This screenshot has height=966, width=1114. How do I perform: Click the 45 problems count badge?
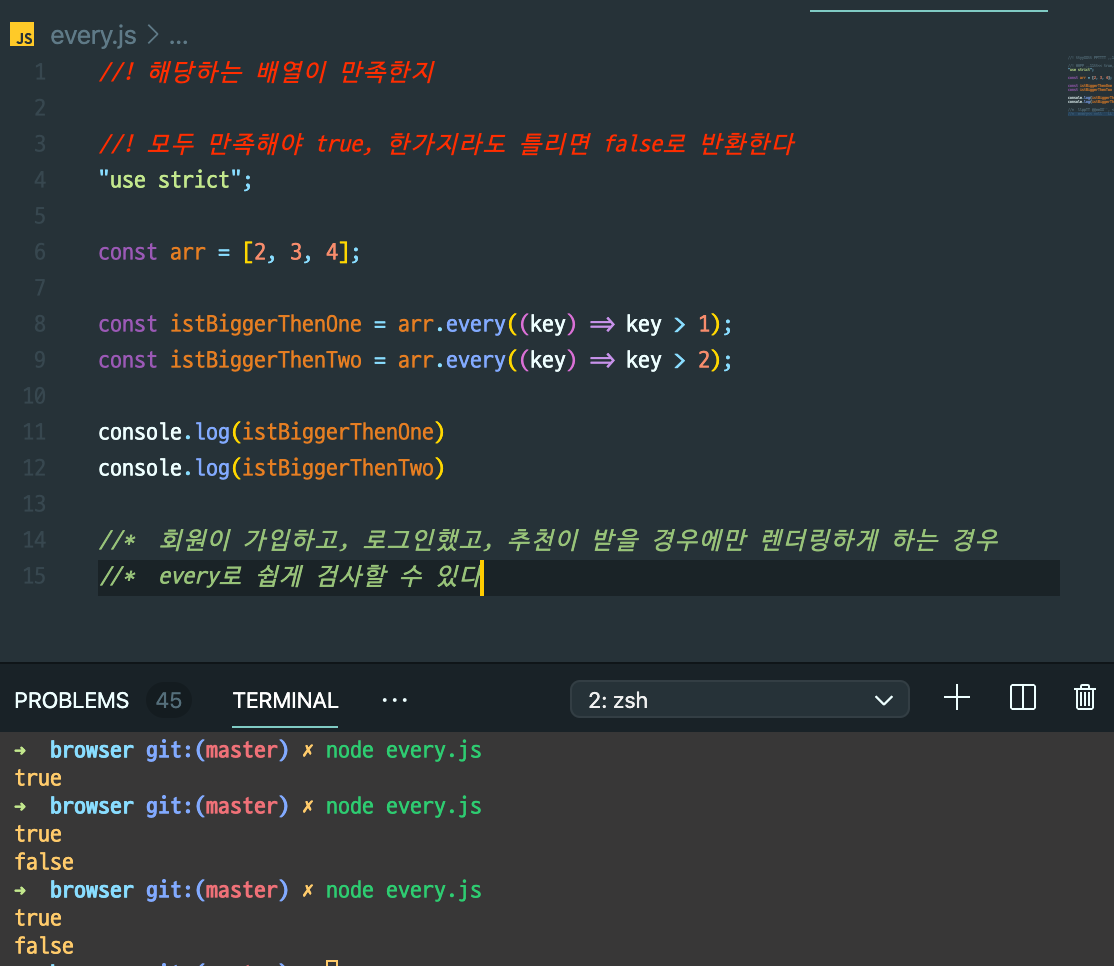(x=169, y=700)
